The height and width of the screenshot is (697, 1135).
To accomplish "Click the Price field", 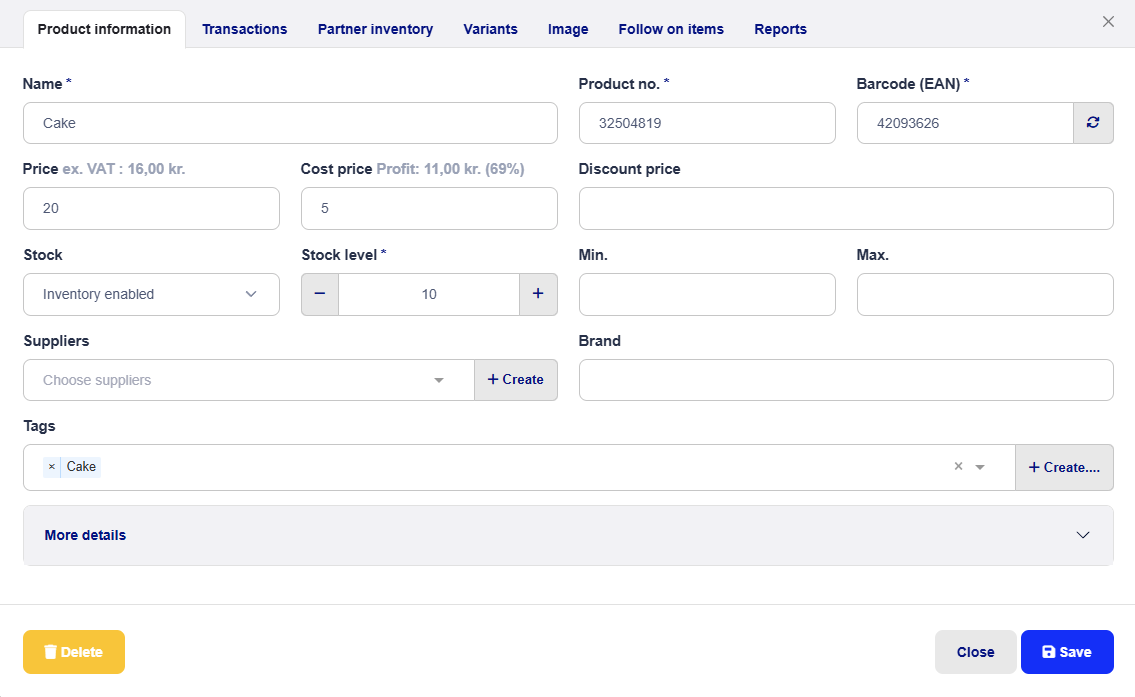I will coord(151,208).
